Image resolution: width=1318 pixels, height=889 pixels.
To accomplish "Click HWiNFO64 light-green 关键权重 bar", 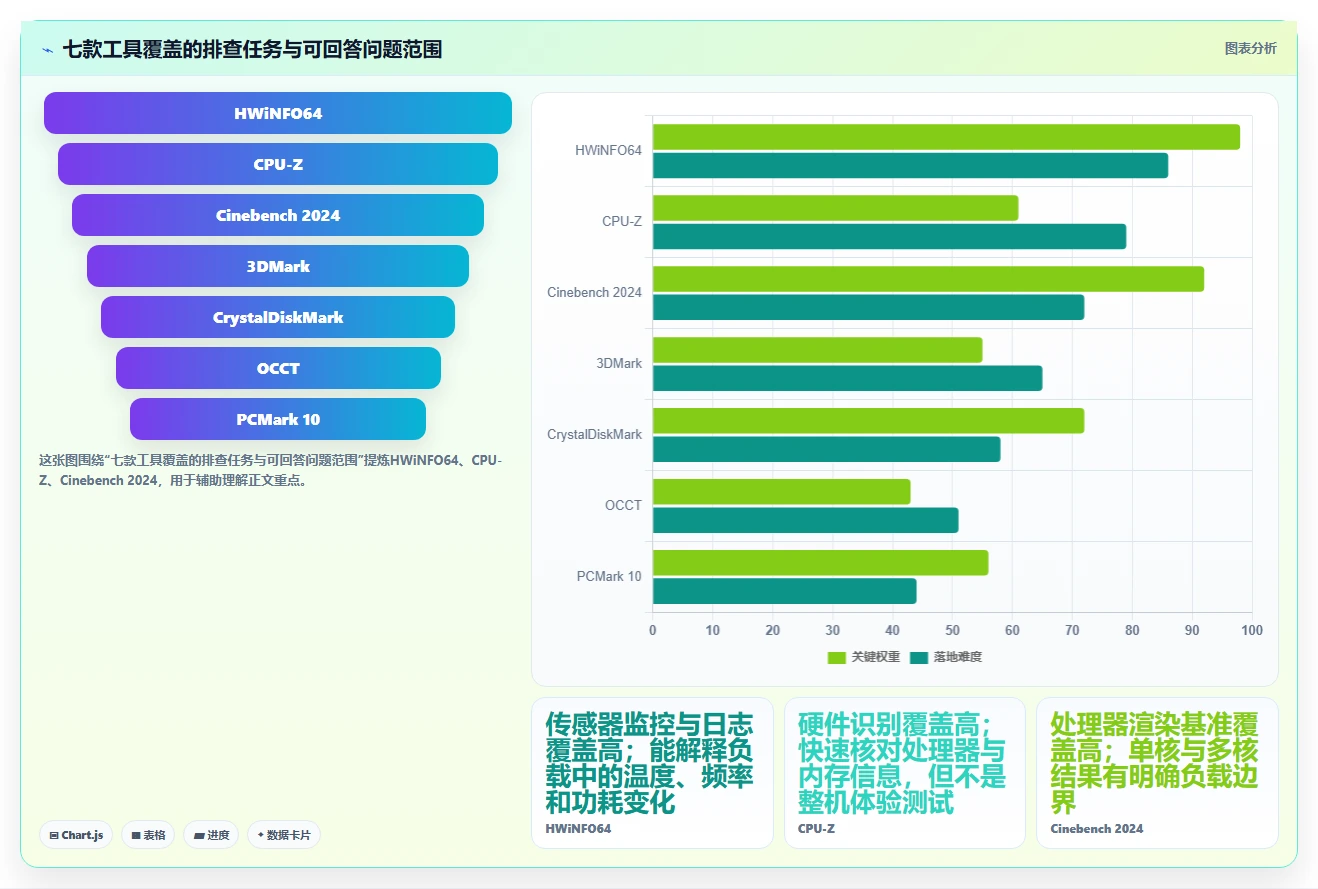I will tap(946, 137).
